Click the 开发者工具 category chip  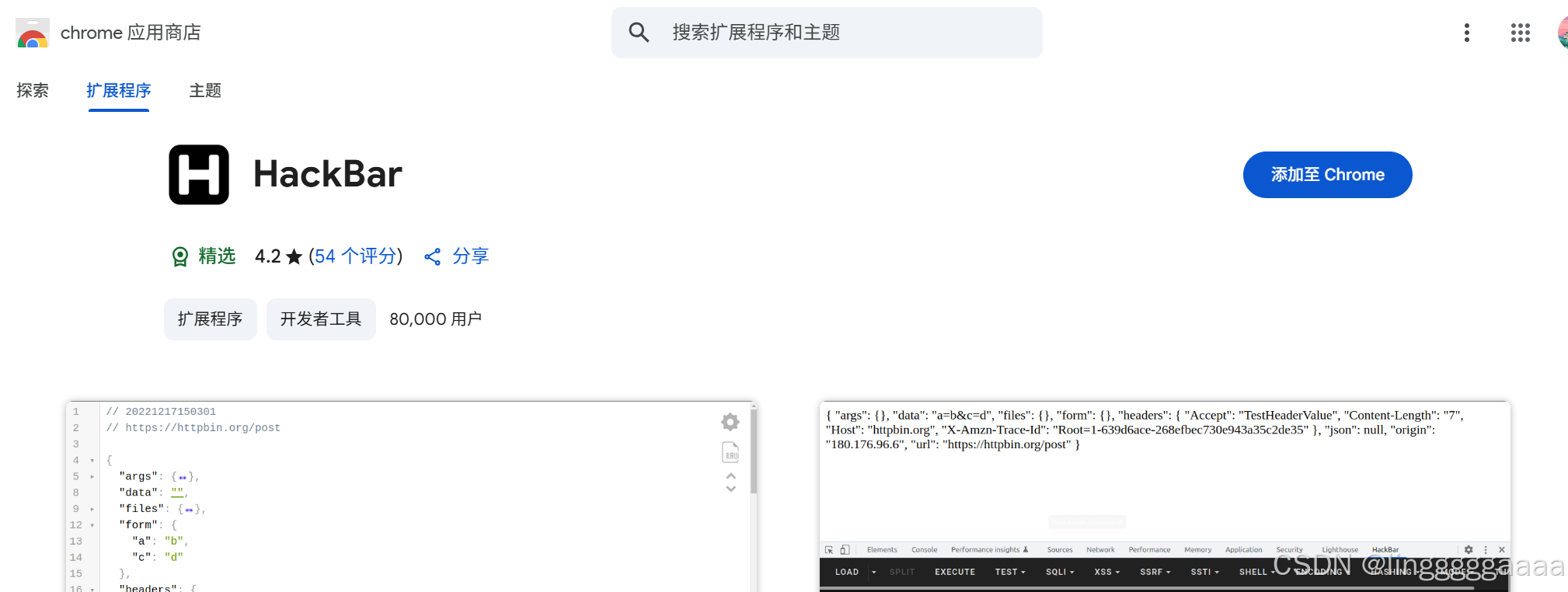(321, 319)
